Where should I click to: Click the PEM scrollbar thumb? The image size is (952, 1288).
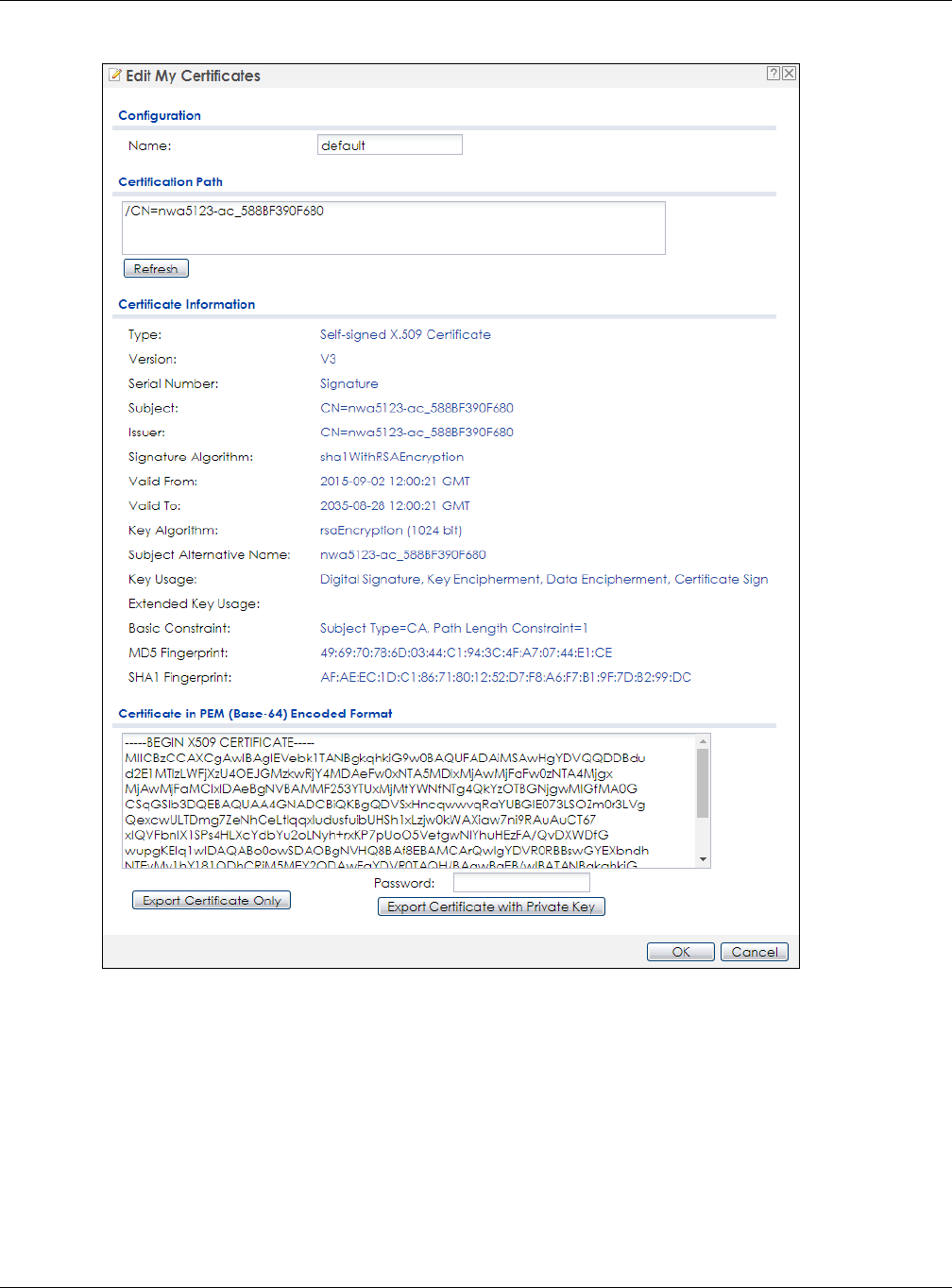(x=703, y=784)
